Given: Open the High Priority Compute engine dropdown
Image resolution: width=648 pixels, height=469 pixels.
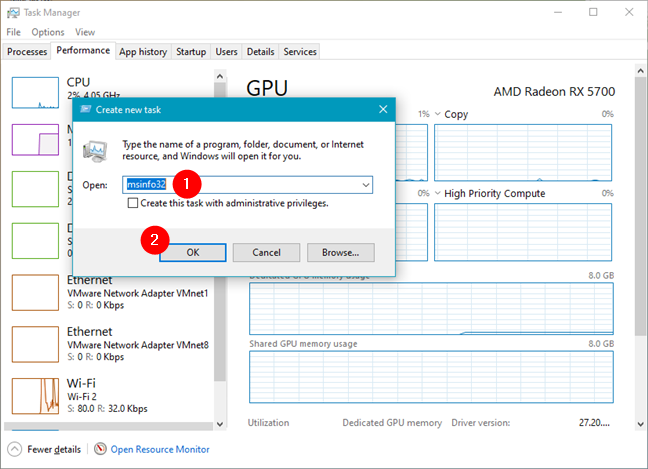Looking at the screenshot, I should [x=437, y=193].
